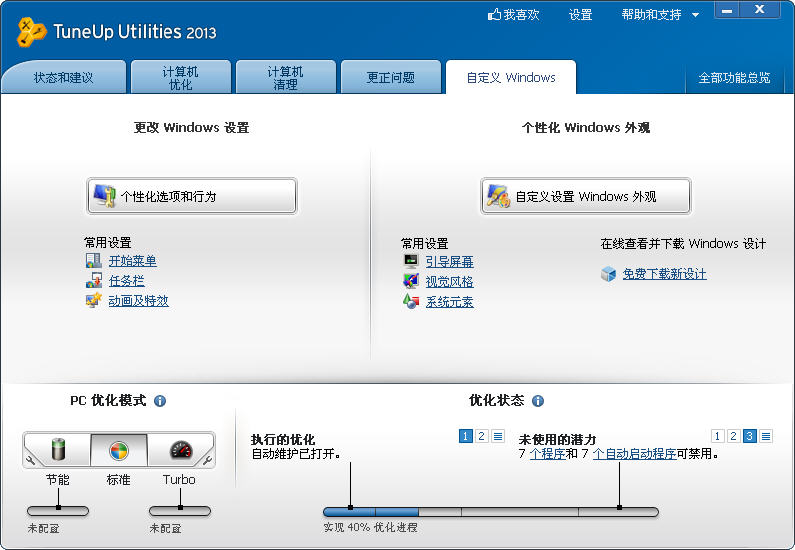This screenshot has height=550, width=795.
Task: Switch to the 计算机清理 tab
Action: coord(285,78)
